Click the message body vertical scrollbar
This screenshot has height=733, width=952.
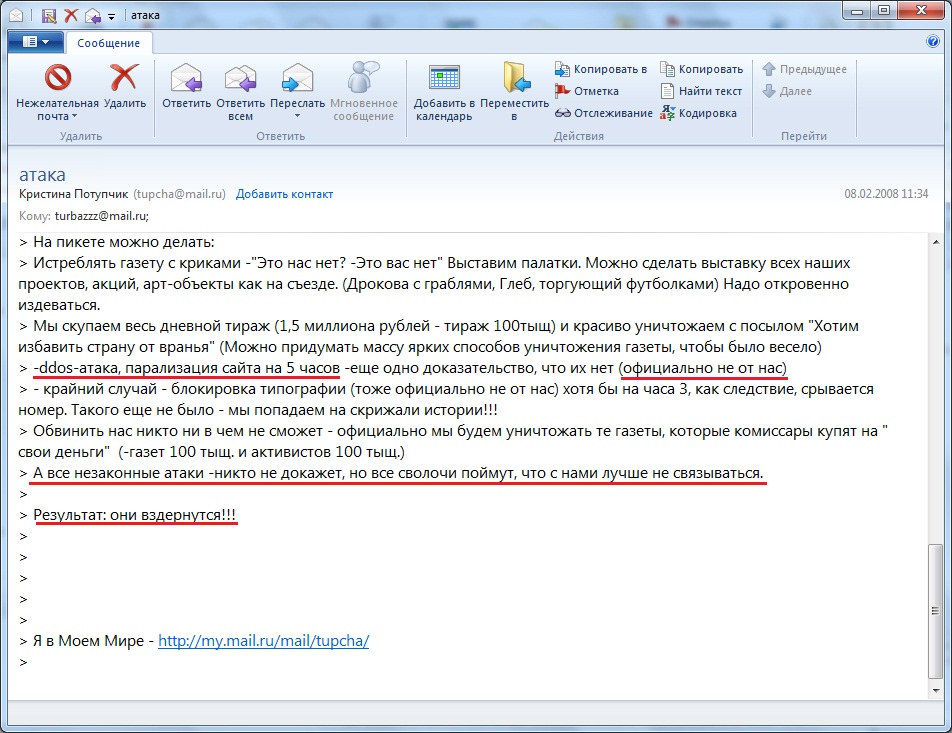(937, 620)
